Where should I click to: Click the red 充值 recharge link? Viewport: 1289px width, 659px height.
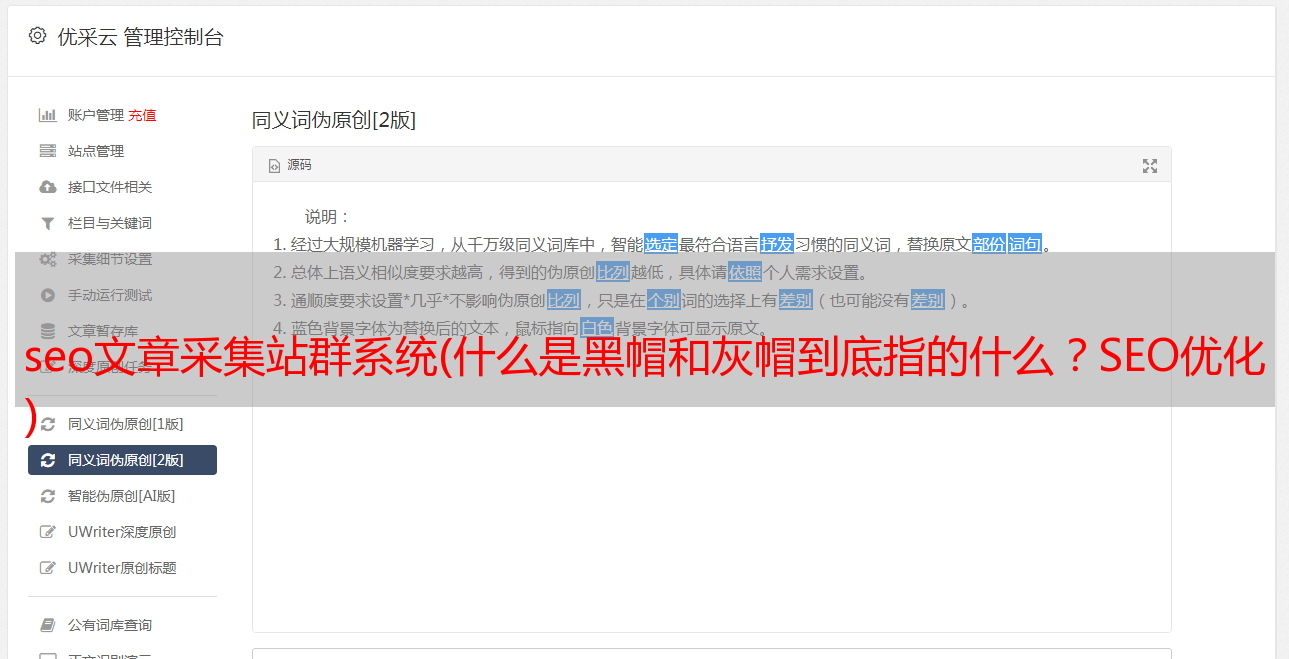(142, 115)
